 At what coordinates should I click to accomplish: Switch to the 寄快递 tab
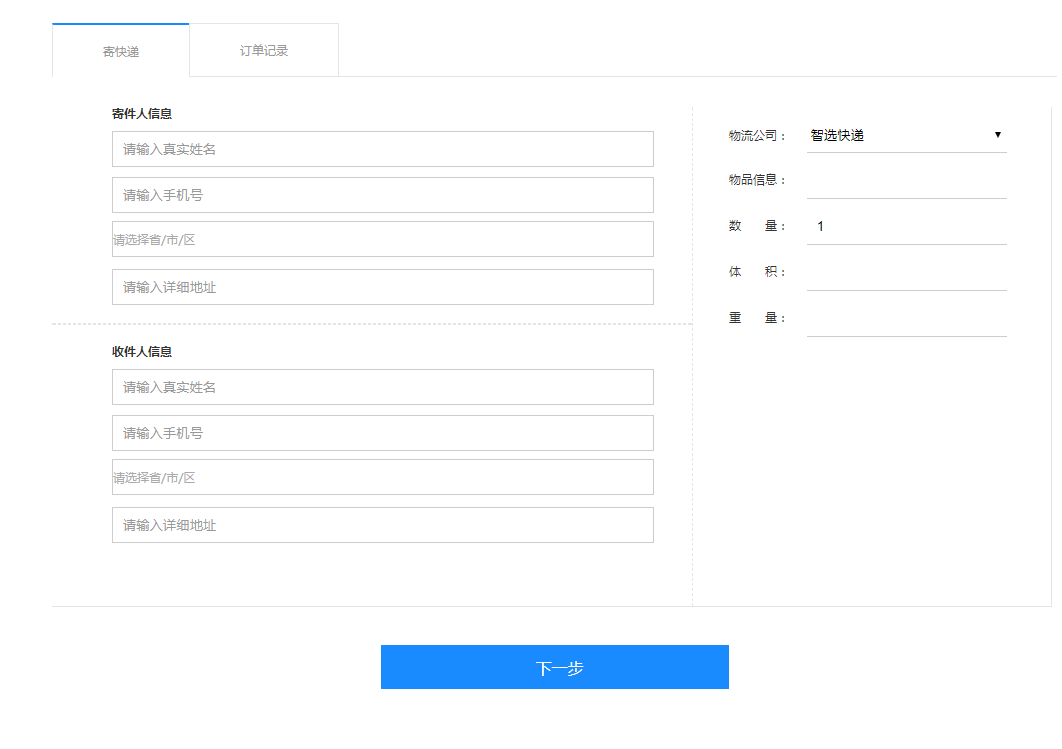121,51
